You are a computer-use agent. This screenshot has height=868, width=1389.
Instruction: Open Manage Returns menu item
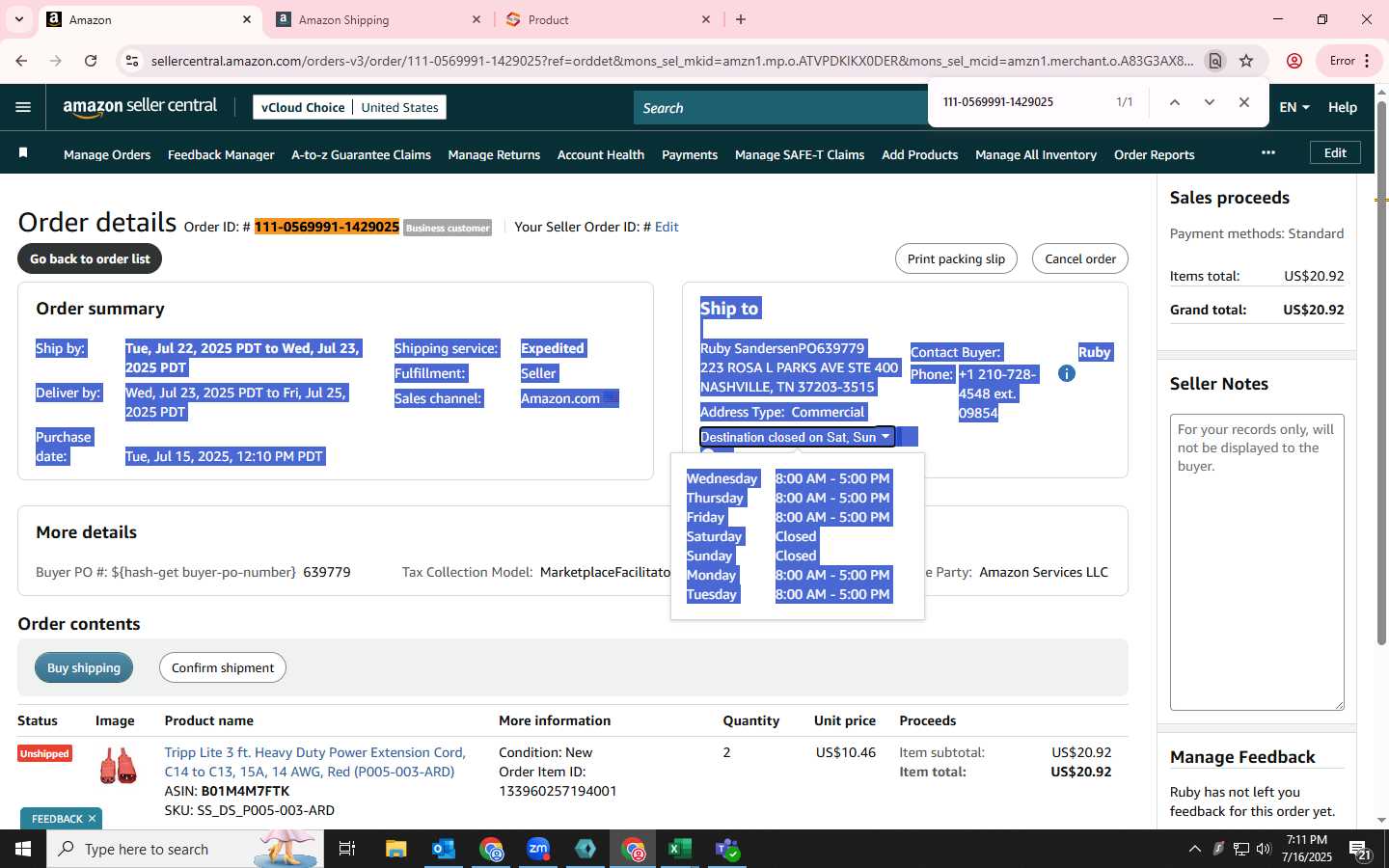click(x=494, y=154)
